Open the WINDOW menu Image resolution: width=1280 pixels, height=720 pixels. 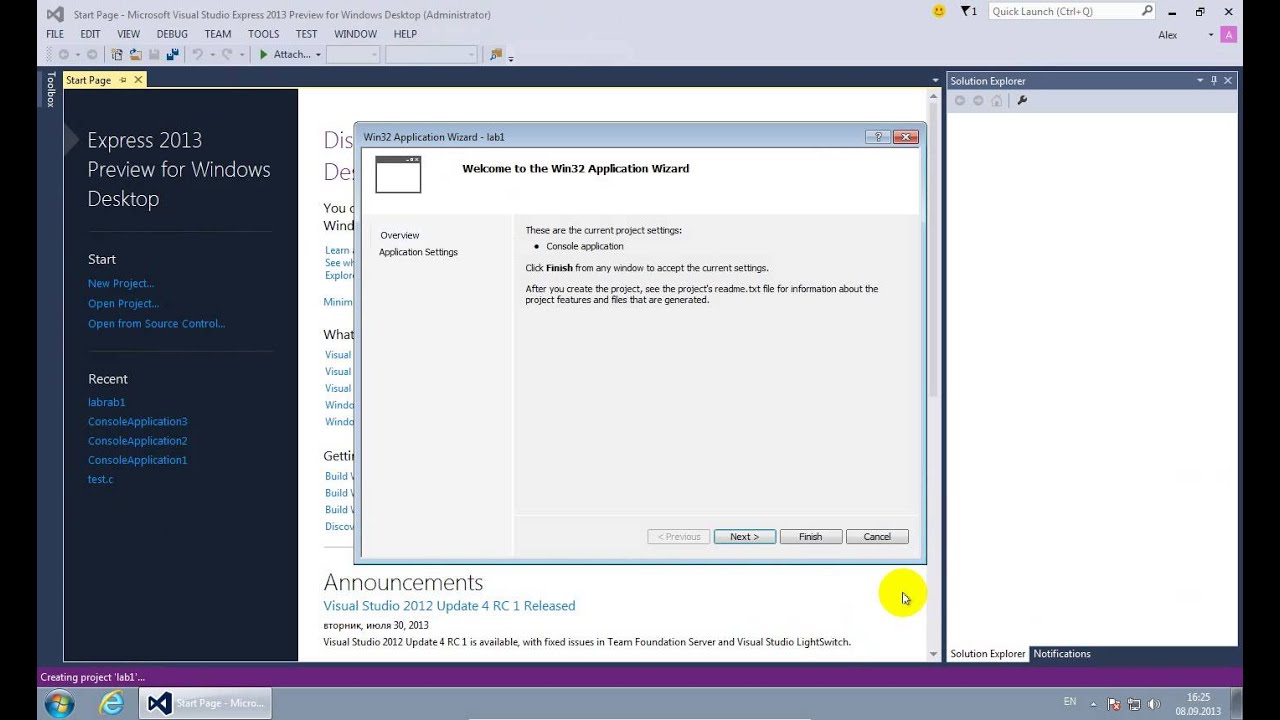point(355,34)
